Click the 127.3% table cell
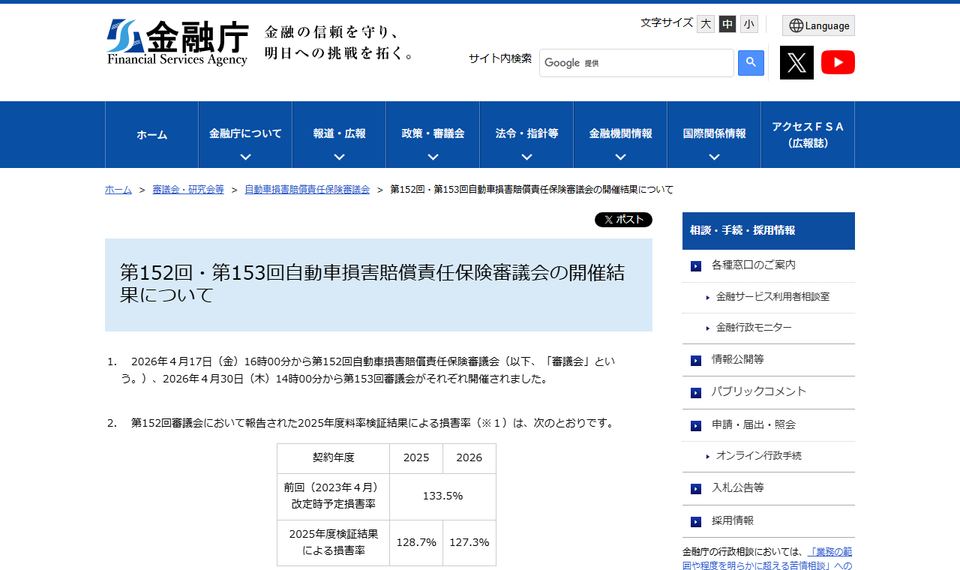This screenshot has width=960, height=570. pyautogui.click(x=469, y=542)
